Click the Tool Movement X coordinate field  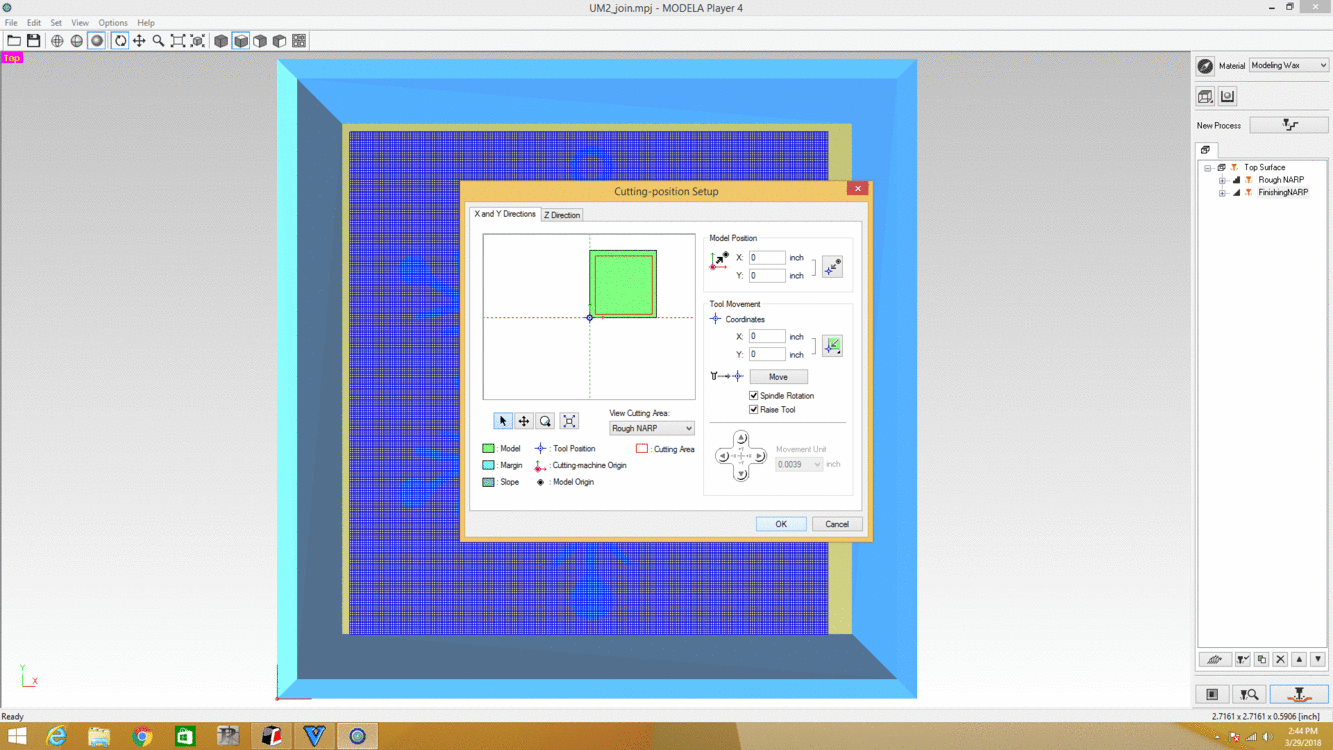coord(767,337)
